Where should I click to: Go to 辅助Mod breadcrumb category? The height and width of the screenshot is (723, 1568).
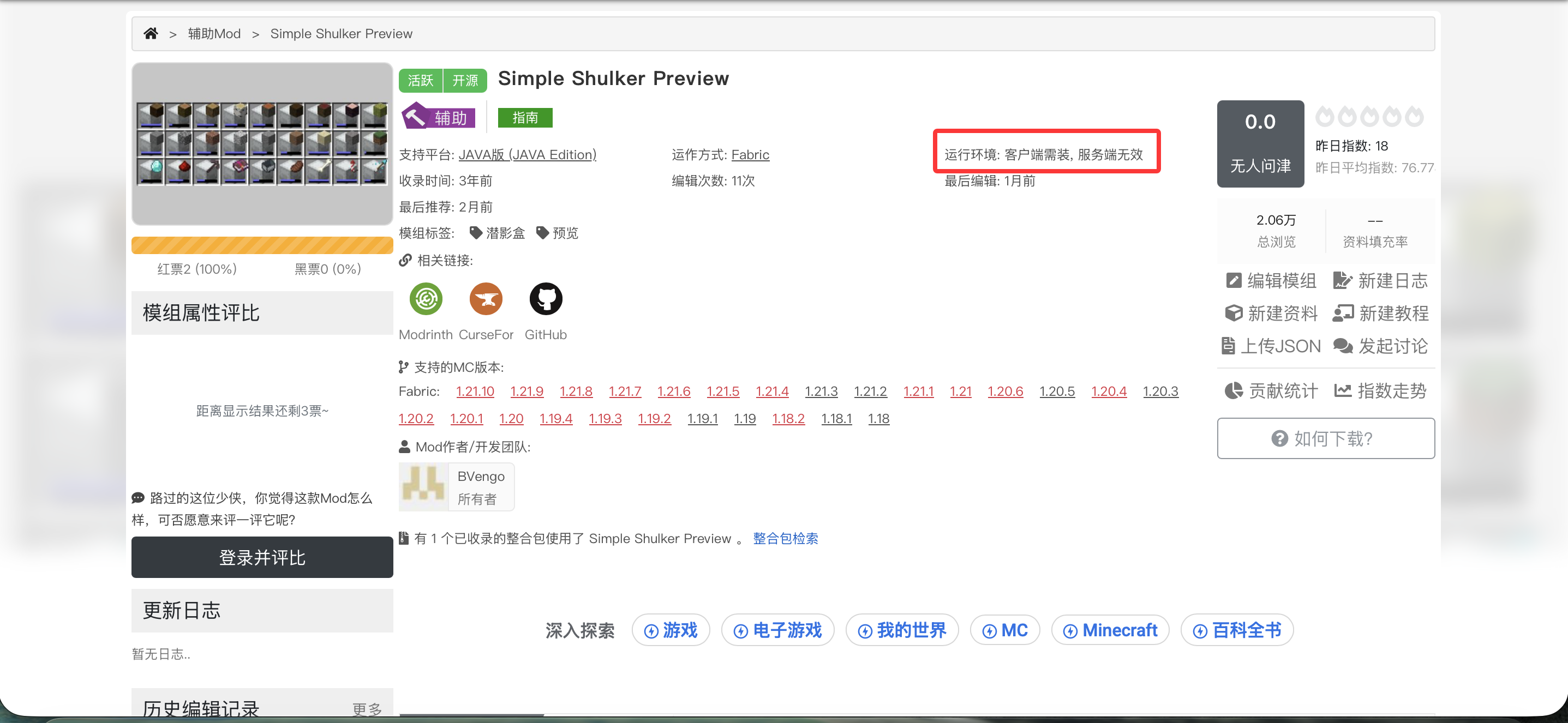(214, 33)
